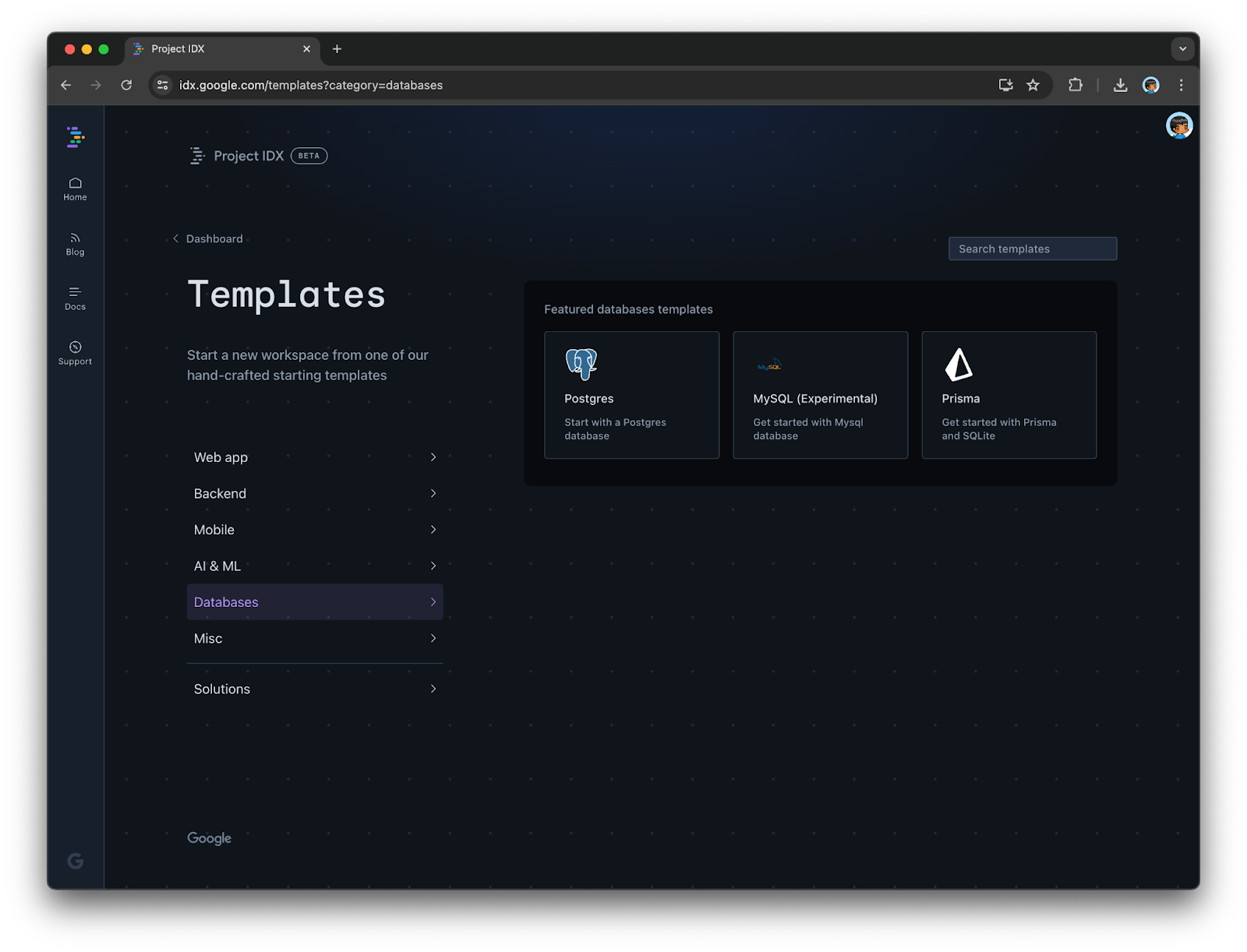Open the MySQL (Experimental) template card
The height and width of the screenshot is (952, 1247).
click(821, 395)
